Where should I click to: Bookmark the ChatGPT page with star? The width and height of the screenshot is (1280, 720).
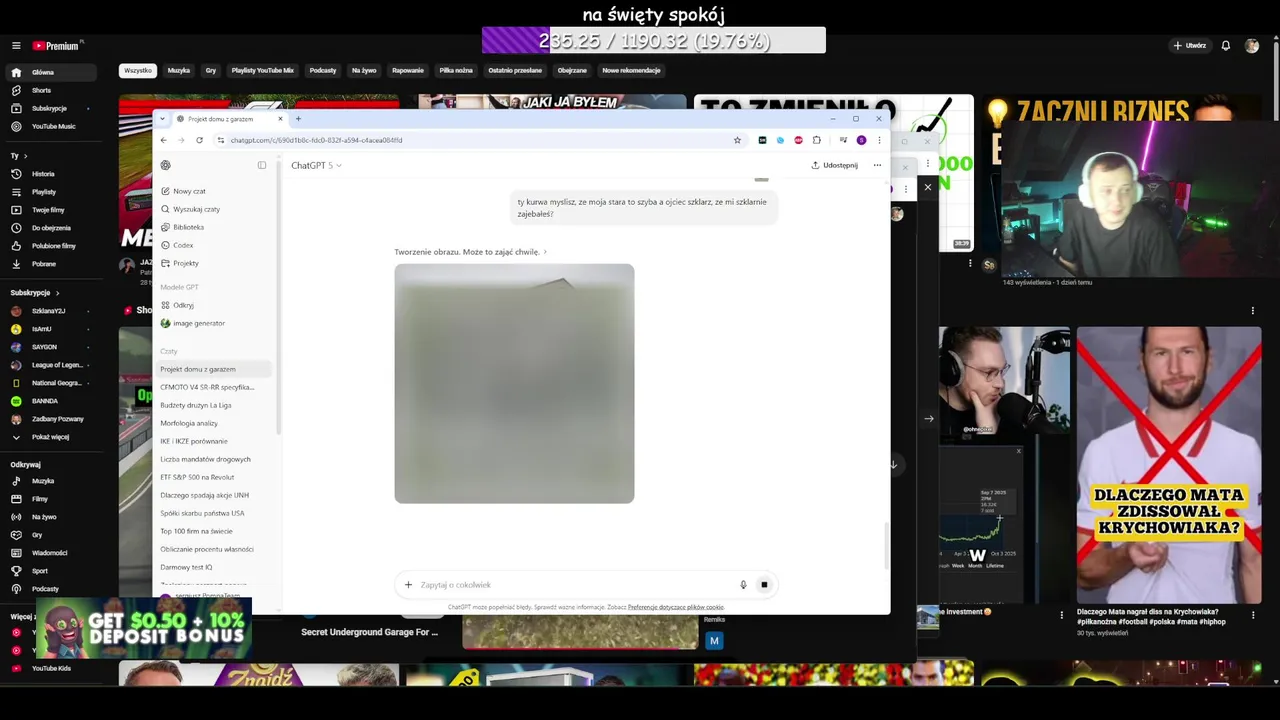tap(738, 140)
